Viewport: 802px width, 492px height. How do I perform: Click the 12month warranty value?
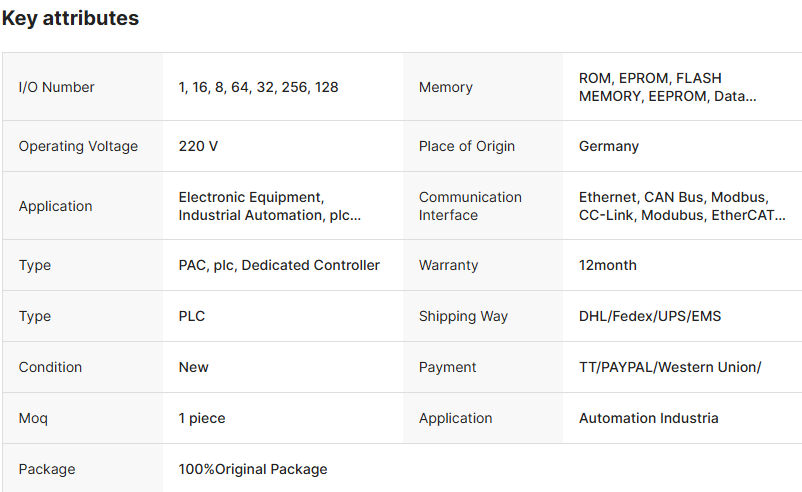(x=607, y=265)
